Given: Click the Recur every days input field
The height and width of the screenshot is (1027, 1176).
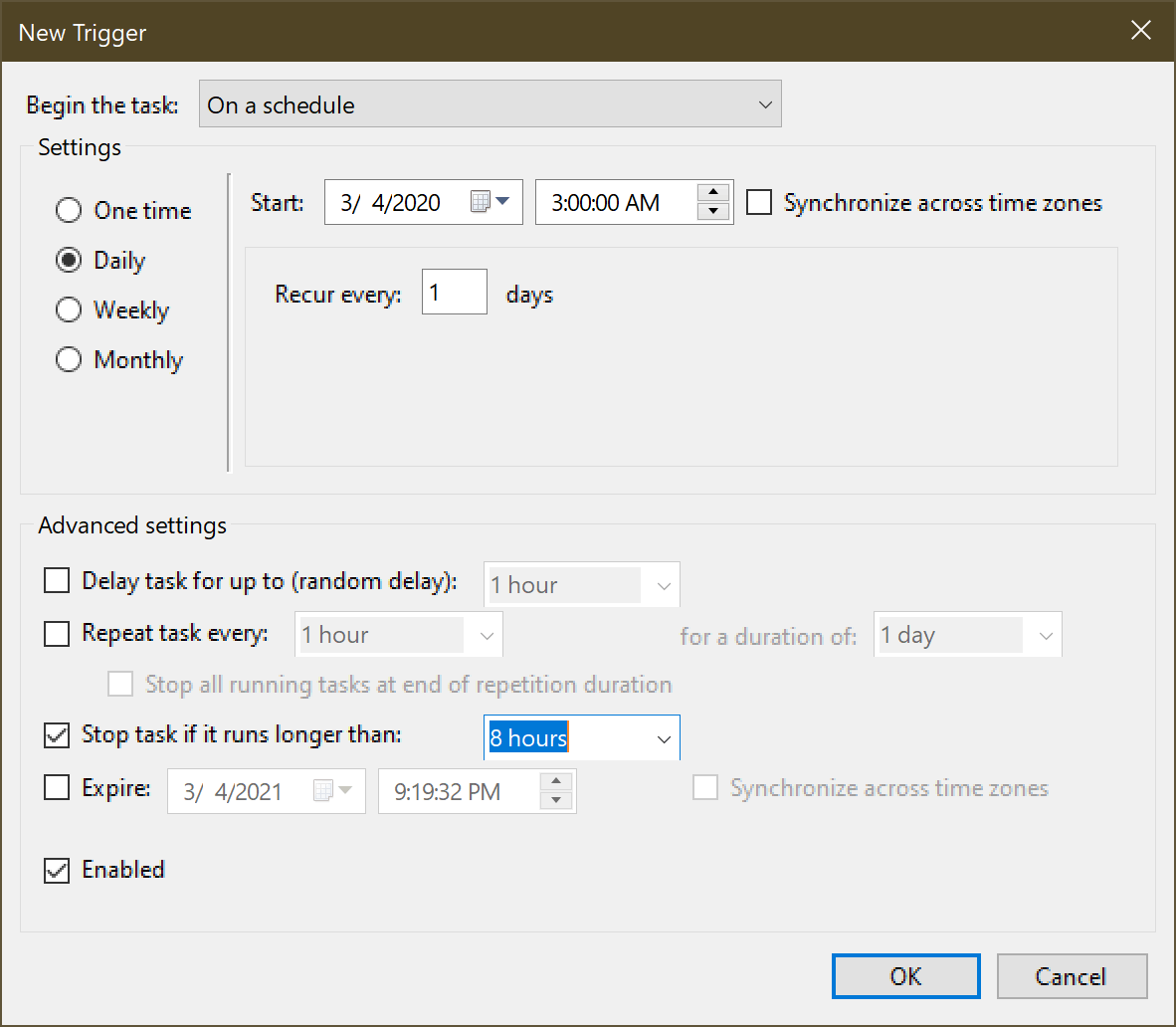Looking at the screenshot, I should click(x=455, y=292).
